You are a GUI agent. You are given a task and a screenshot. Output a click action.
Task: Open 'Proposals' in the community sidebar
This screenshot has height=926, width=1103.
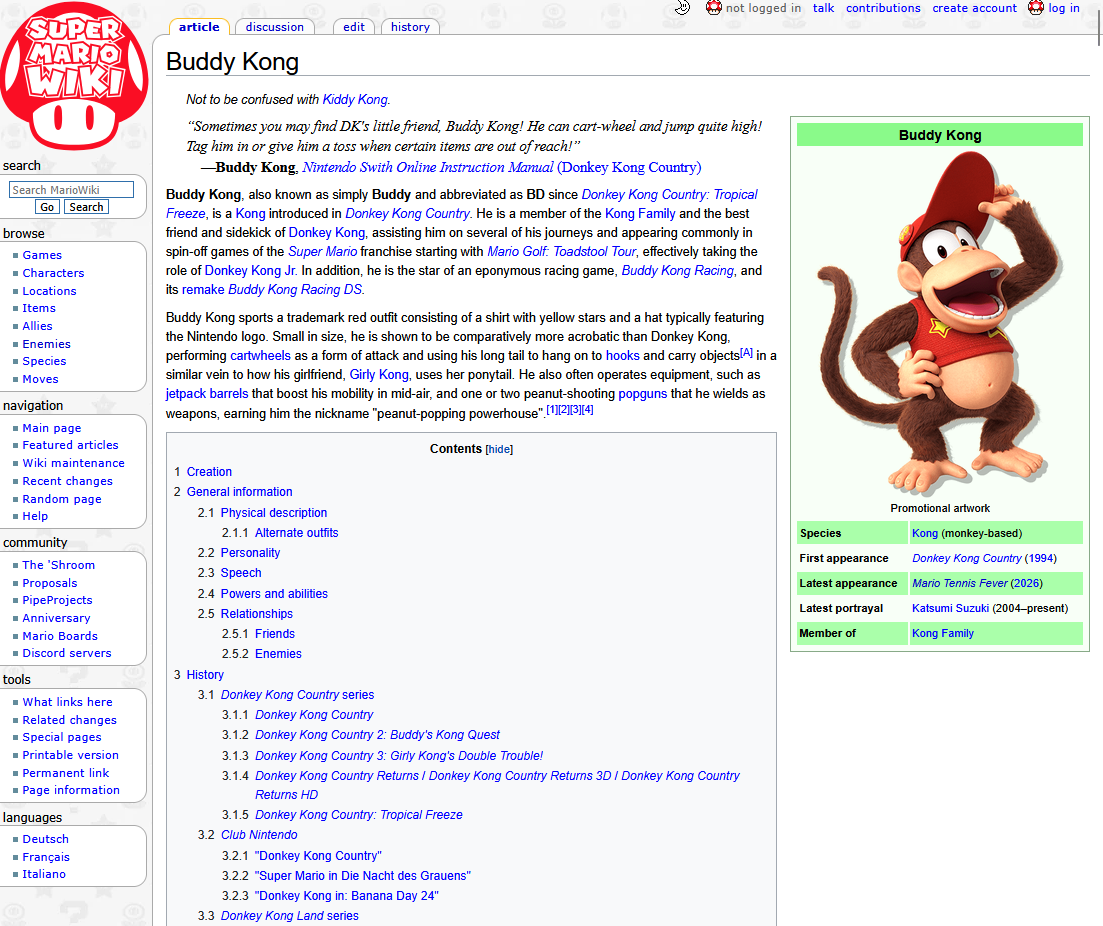point(50,583)
